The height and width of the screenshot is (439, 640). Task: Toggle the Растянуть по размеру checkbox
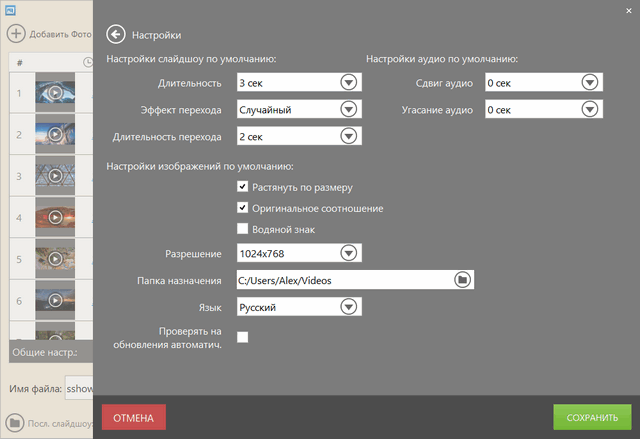coord(242,187)
